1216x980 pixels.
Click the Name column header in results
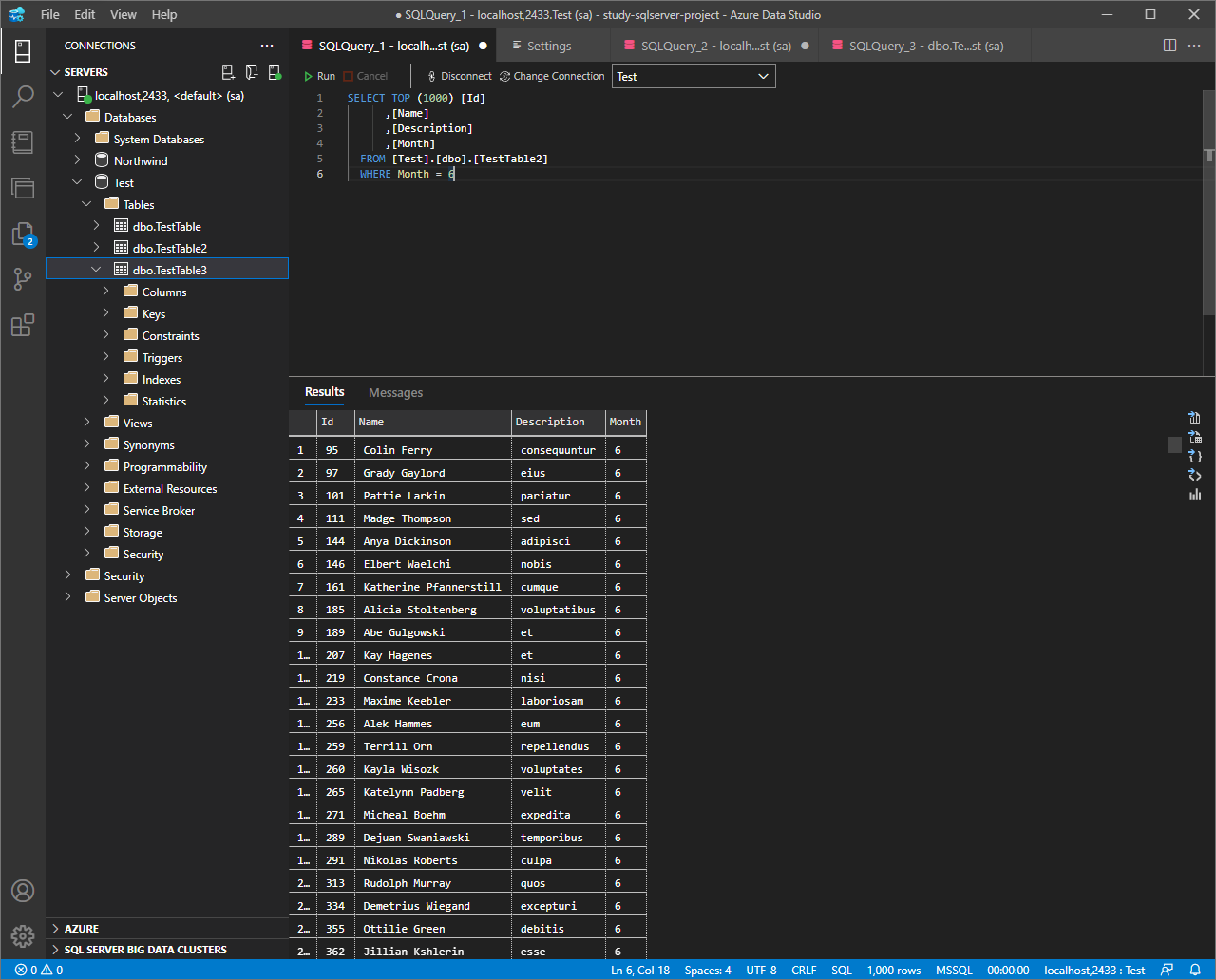click(x=433, y=422)
